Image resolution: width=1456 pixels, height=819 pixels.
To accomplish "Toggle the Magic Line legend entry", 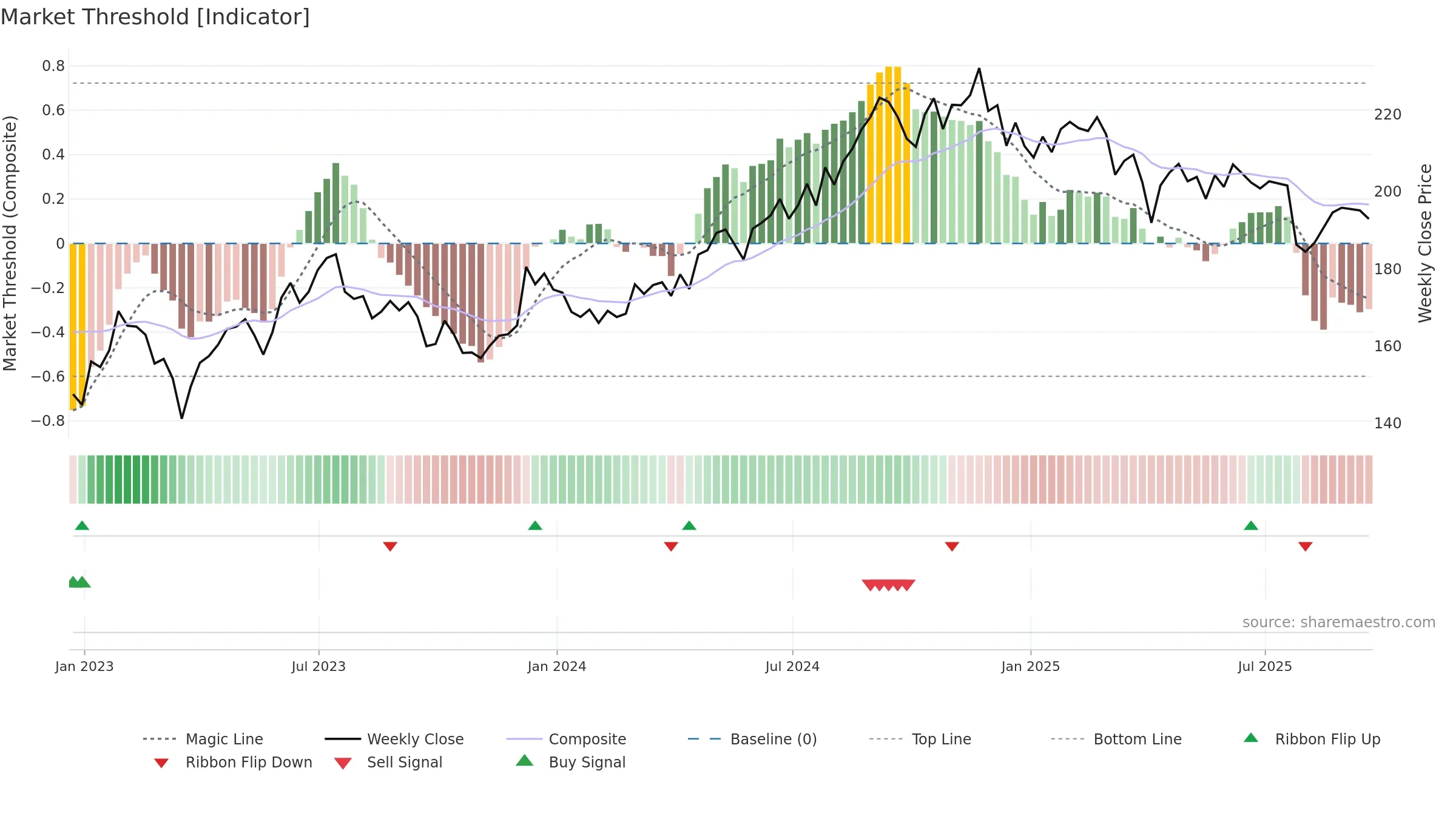I will pos(203,739).
